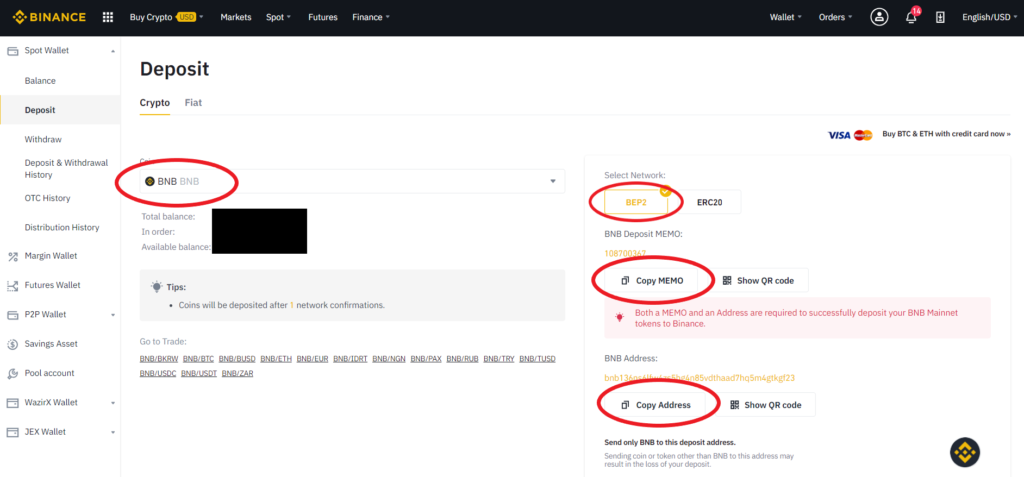Expand the WazirX Wallet arrow
The width and height of the screenshot is (1024, 477).
(x=112, y=403)
